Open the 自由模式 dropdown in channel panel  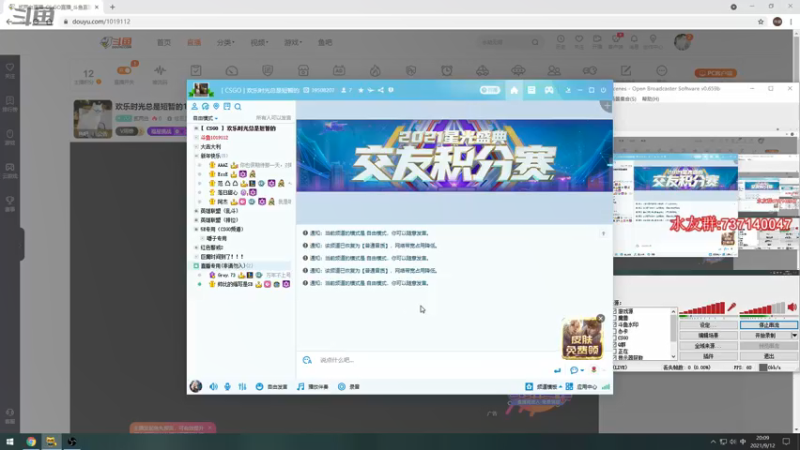pyautogui.click(x=205, y=118)
